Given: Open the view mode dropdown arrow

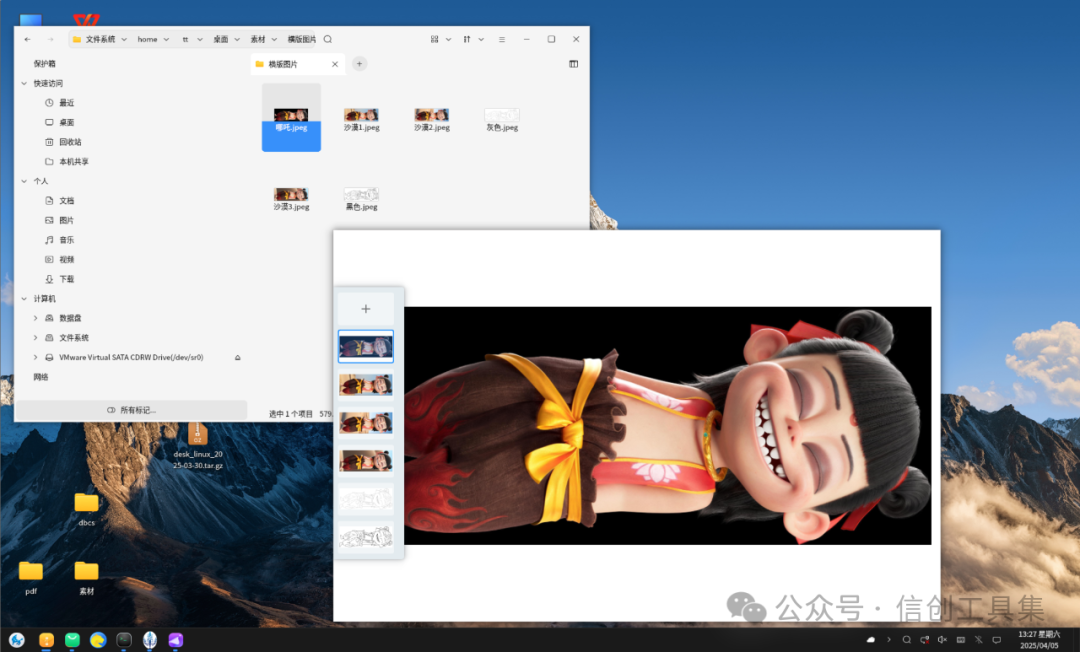Looking at the screenshot, I should pyautogui.click(x=448, y=39).
